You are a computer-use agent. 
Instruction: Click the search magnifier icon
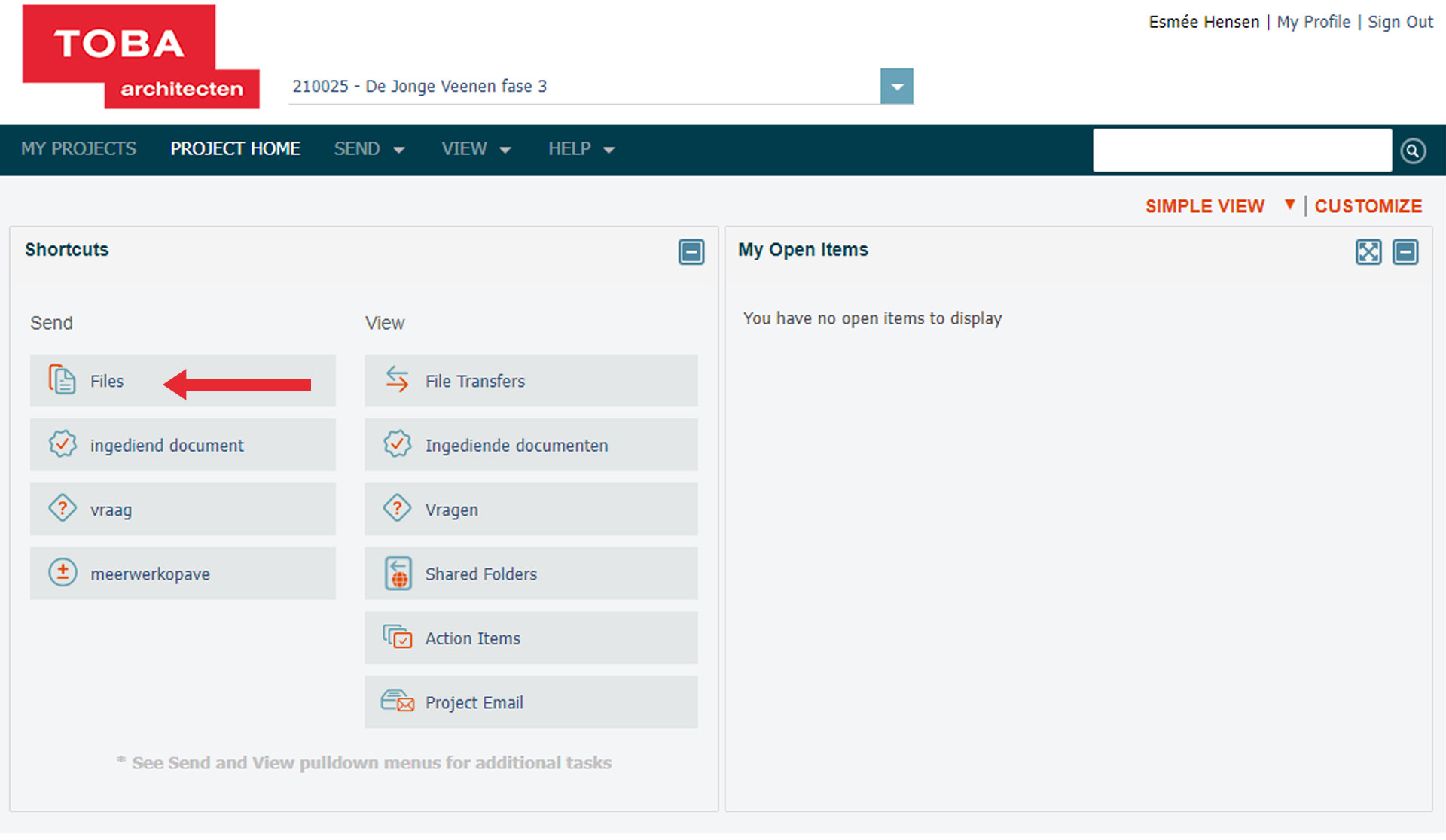tap(1413, 150)
